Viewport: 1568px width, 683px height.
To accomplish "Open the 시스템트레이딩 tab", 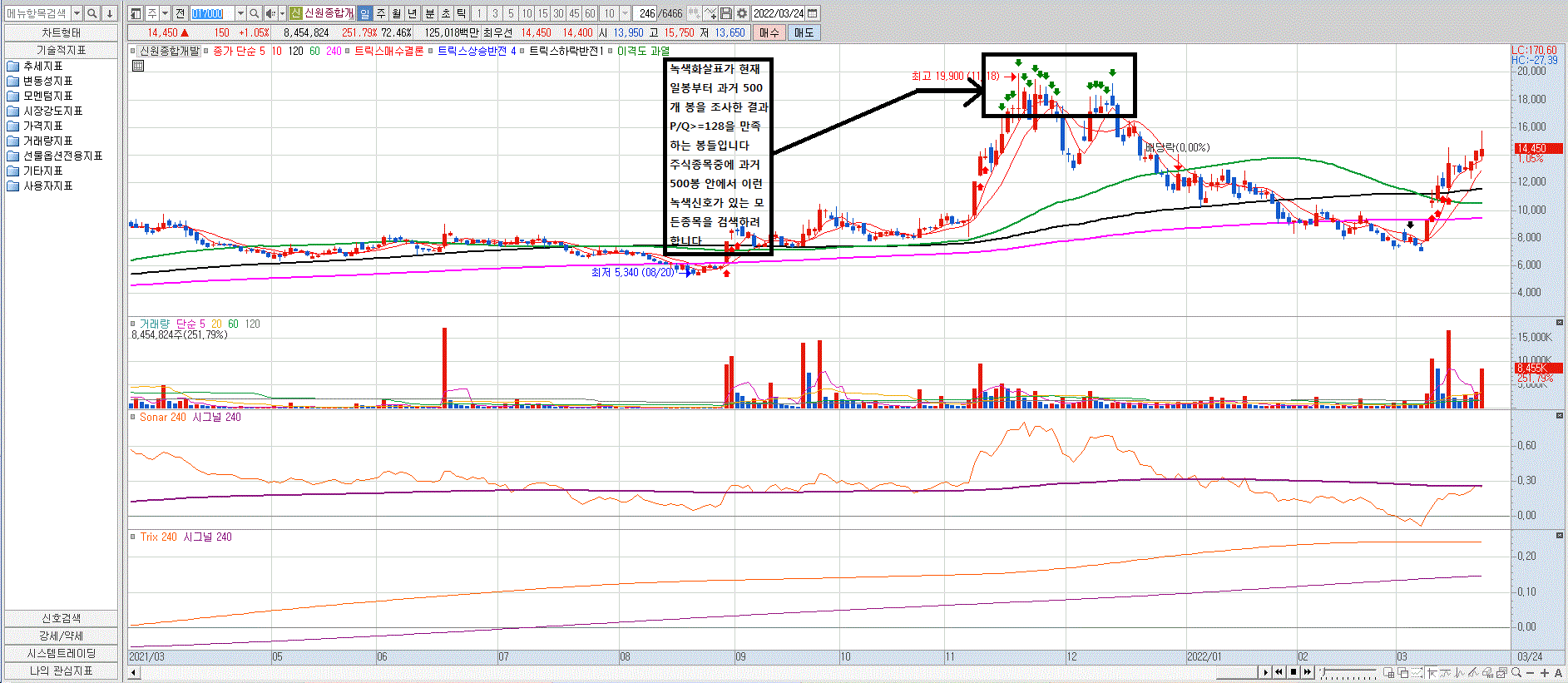I will coord(62,653).
